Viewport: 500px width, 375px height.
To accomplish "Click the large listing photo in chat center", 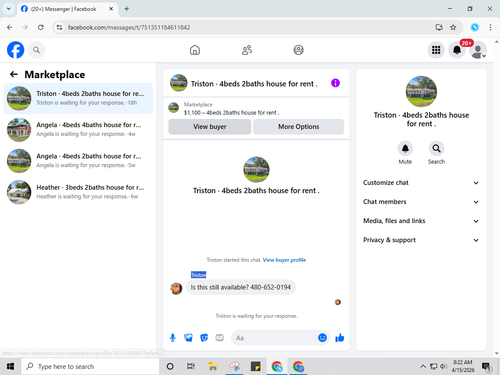I will click(x=256, y=170).
